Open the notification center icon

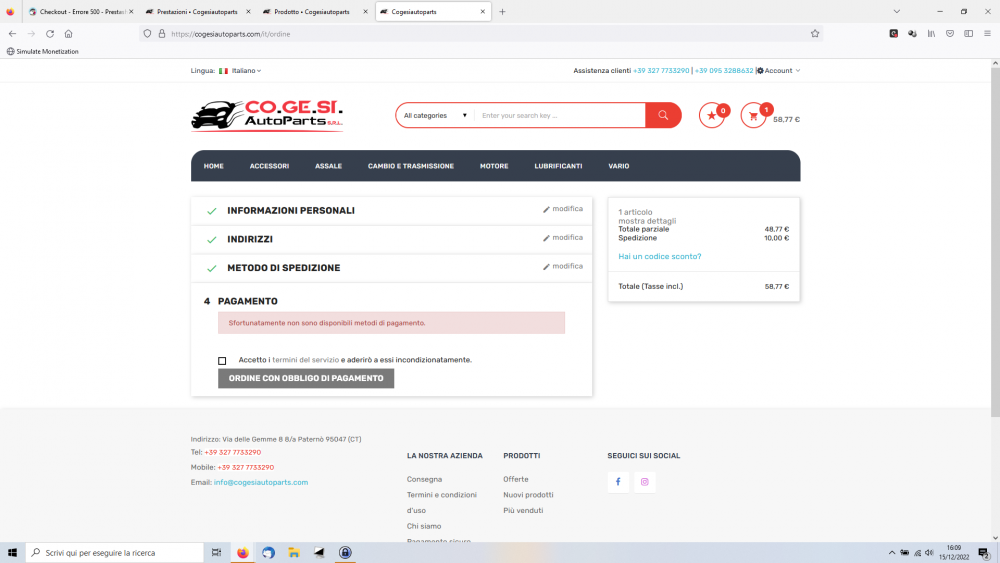click(x=984, y=553)
